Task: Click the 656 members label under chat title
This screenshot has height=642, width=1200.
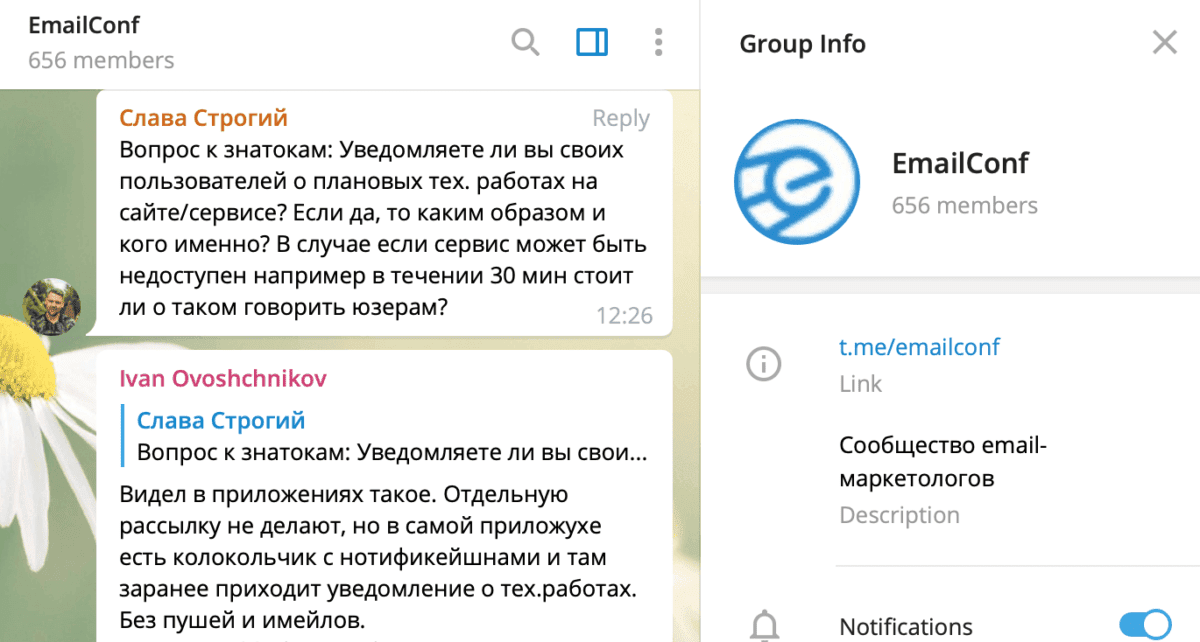Action: (100, 60)
